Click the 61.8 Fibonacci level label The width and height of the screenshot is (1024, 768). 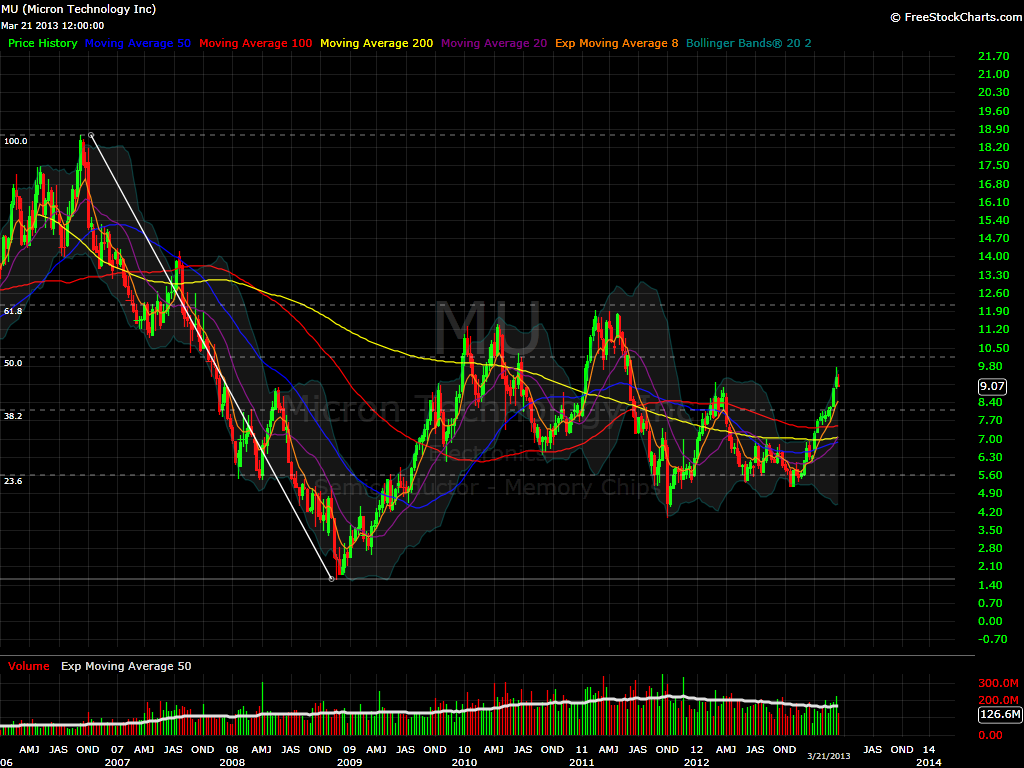13,311
